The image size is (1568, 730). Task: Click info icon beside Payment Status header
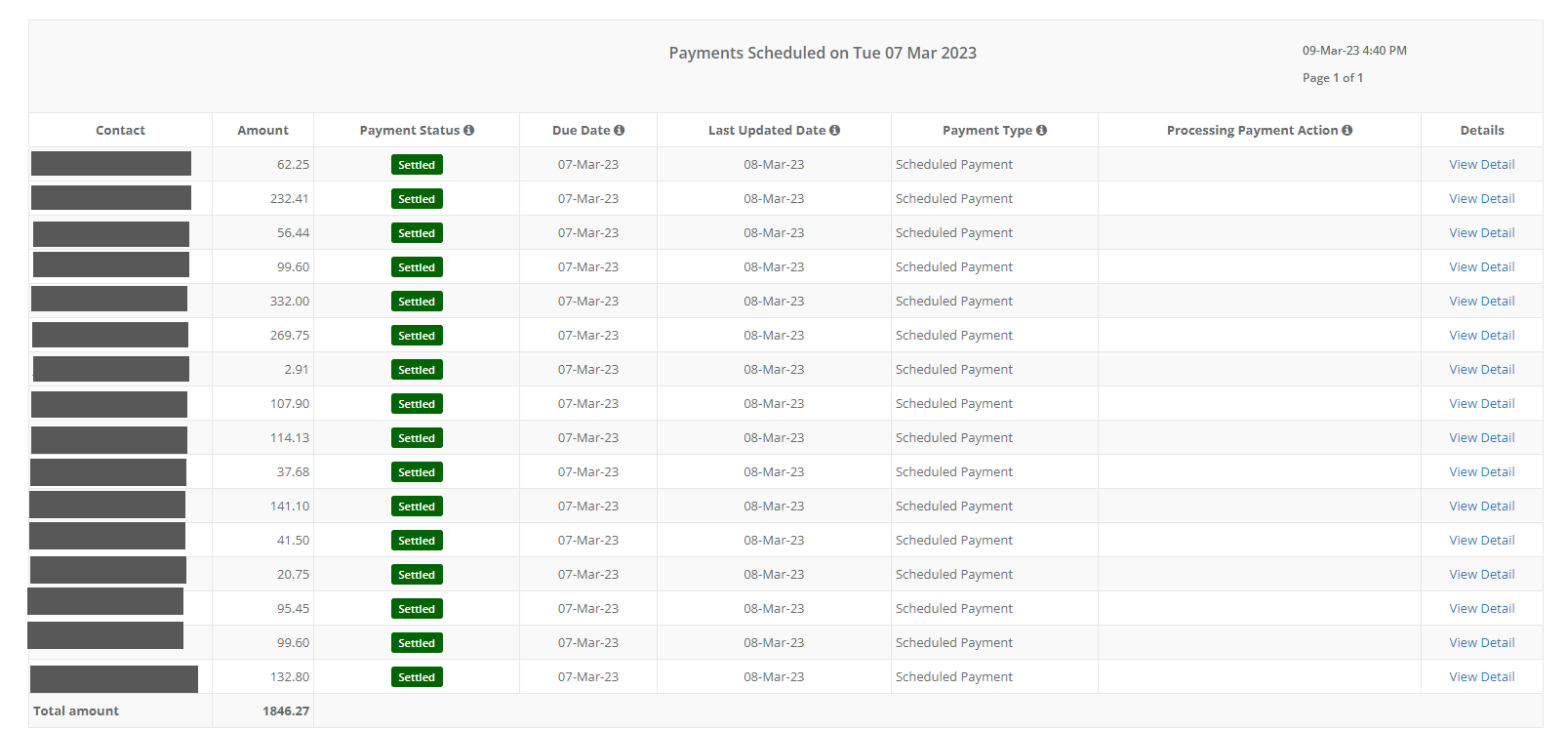469,130
